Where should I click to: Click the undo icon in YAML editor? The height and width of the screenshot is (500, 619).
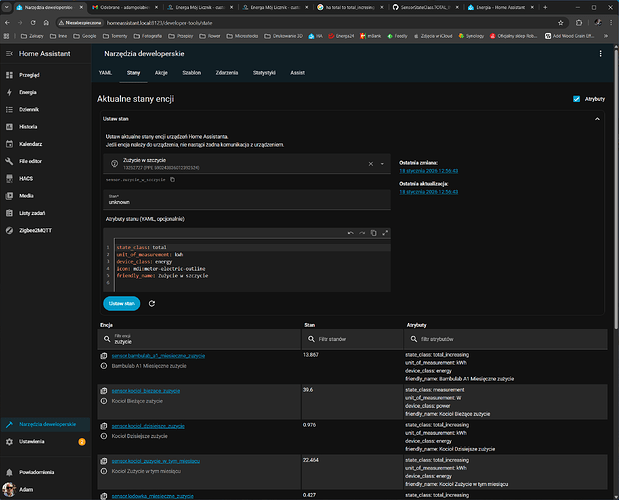point(350,233)
